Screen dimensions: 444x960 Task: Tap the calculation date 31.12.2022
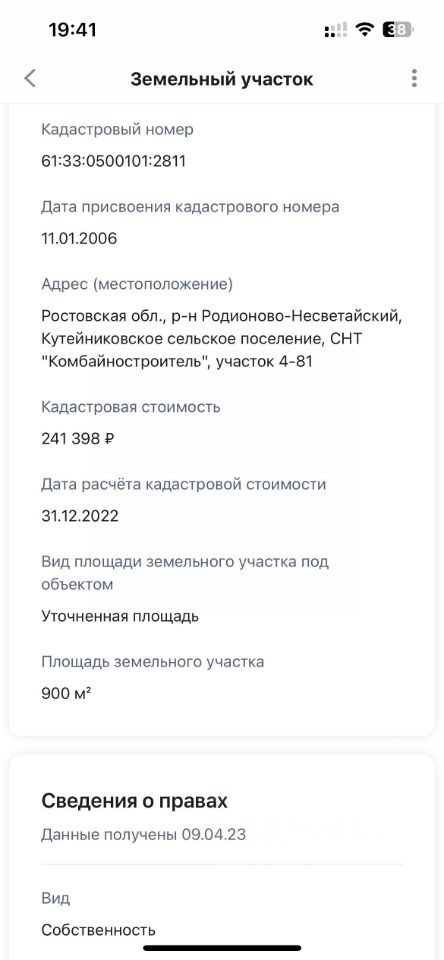(80, 516)
